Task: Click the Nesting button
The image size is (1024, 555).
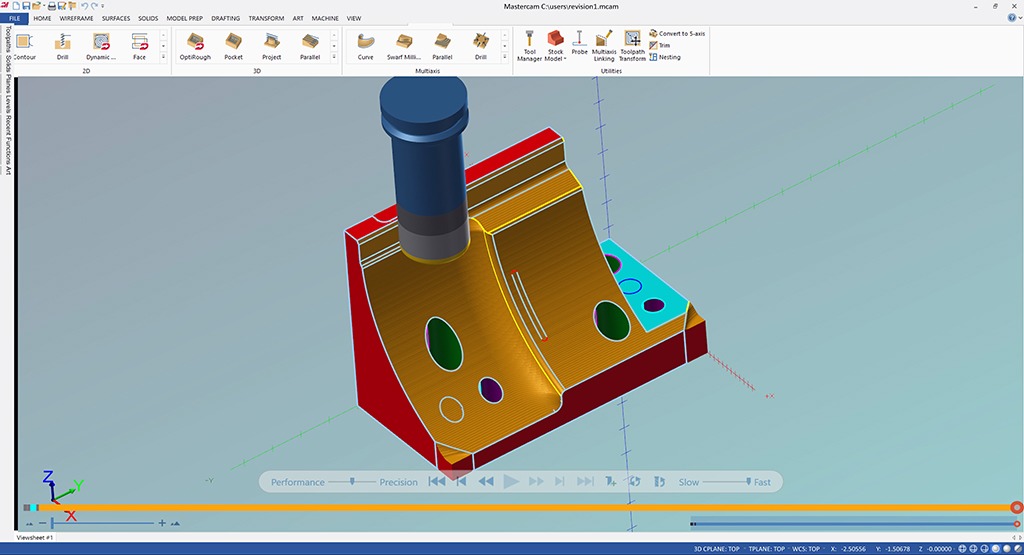Action: pos(669,57)
